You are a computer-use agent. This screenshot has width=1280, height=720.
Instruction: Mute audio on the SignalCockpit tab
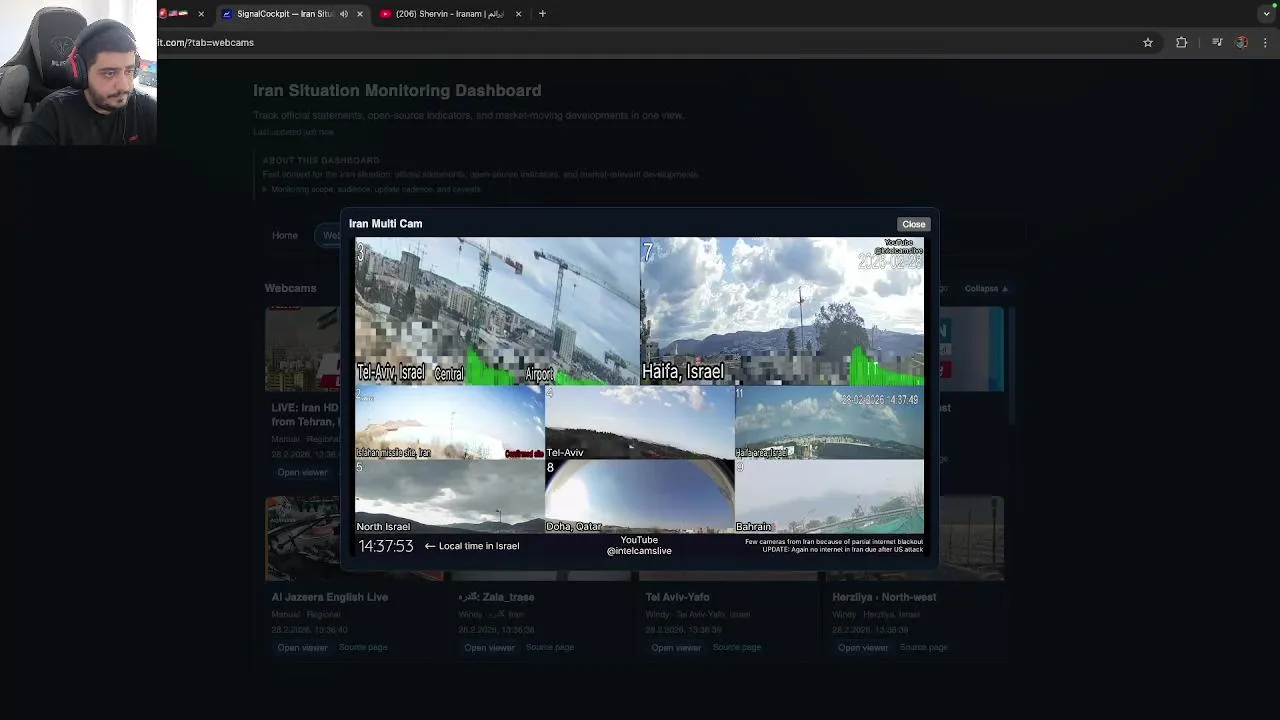344,14
